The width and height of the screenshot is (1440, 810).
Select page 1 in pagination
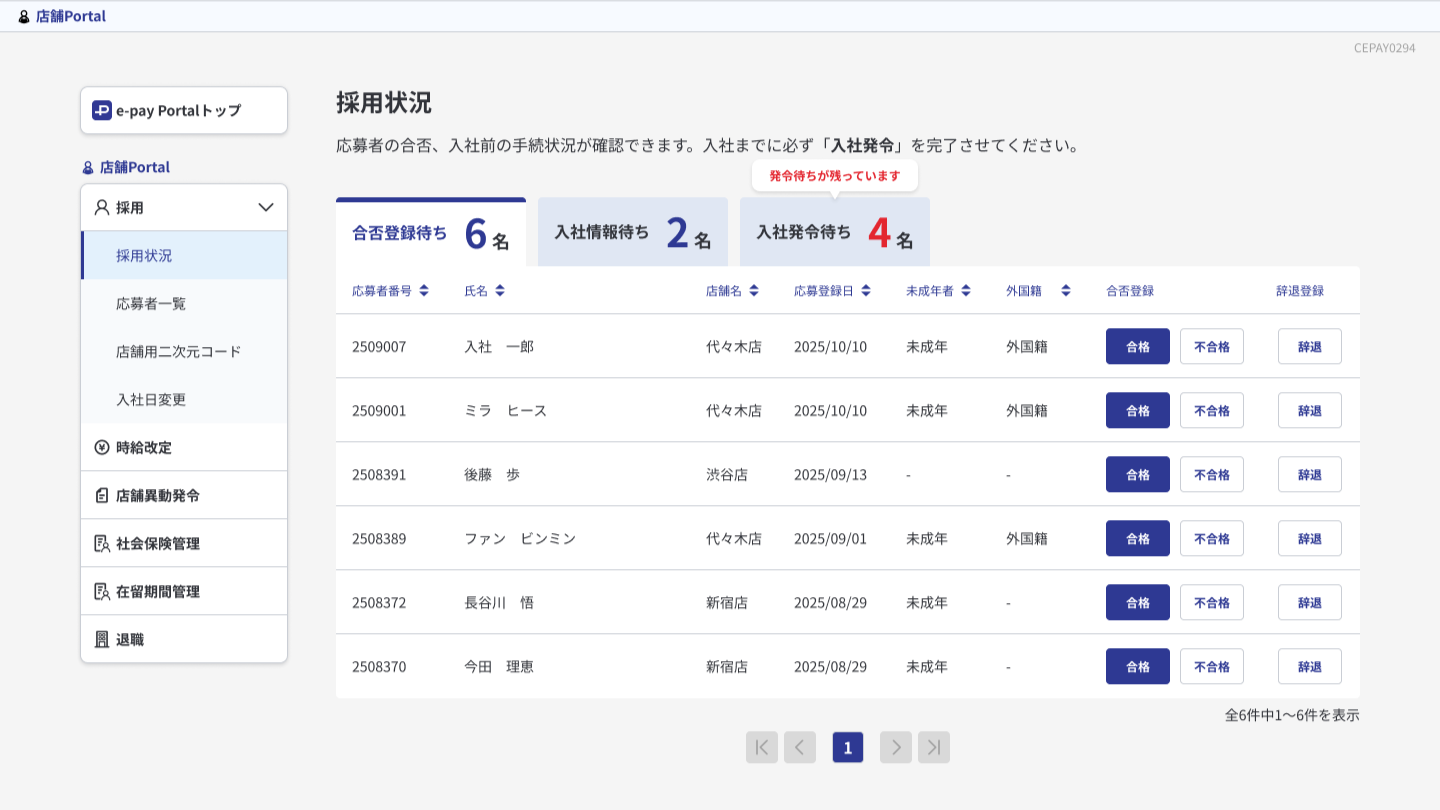(x=848, y=747)
